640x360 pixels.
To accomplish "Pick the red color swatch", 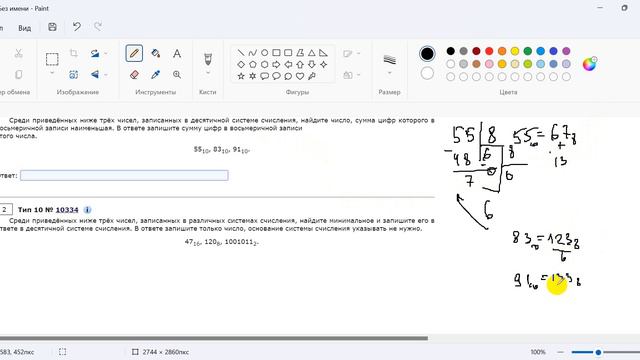I will [489, 51].
